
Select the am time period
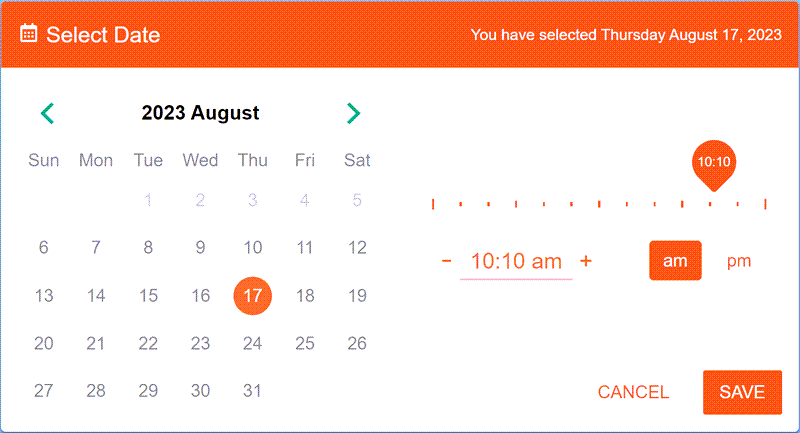click(x=675, y=261)
